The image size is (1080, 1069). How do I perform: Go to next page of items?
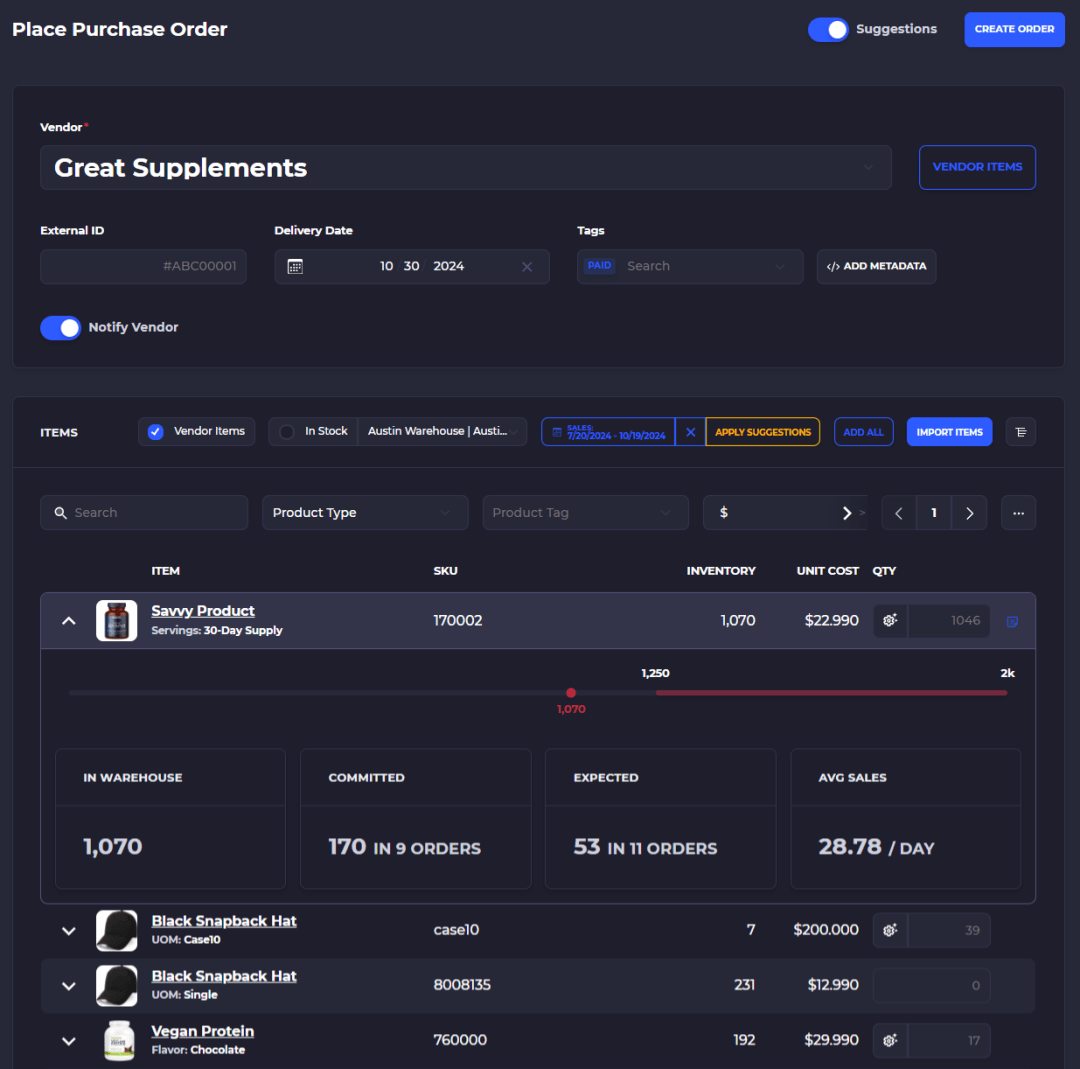click(969, 513)
